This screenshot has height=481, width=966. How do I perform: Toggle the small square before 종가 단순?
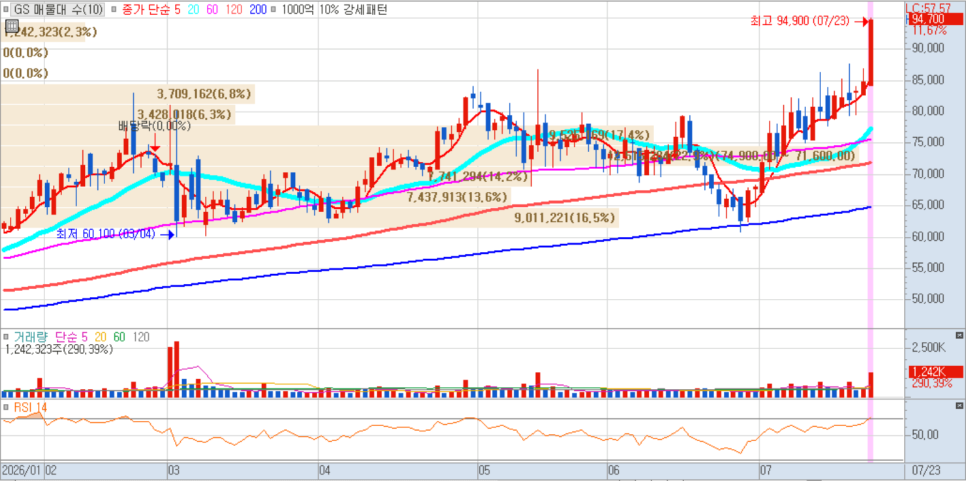114,9
